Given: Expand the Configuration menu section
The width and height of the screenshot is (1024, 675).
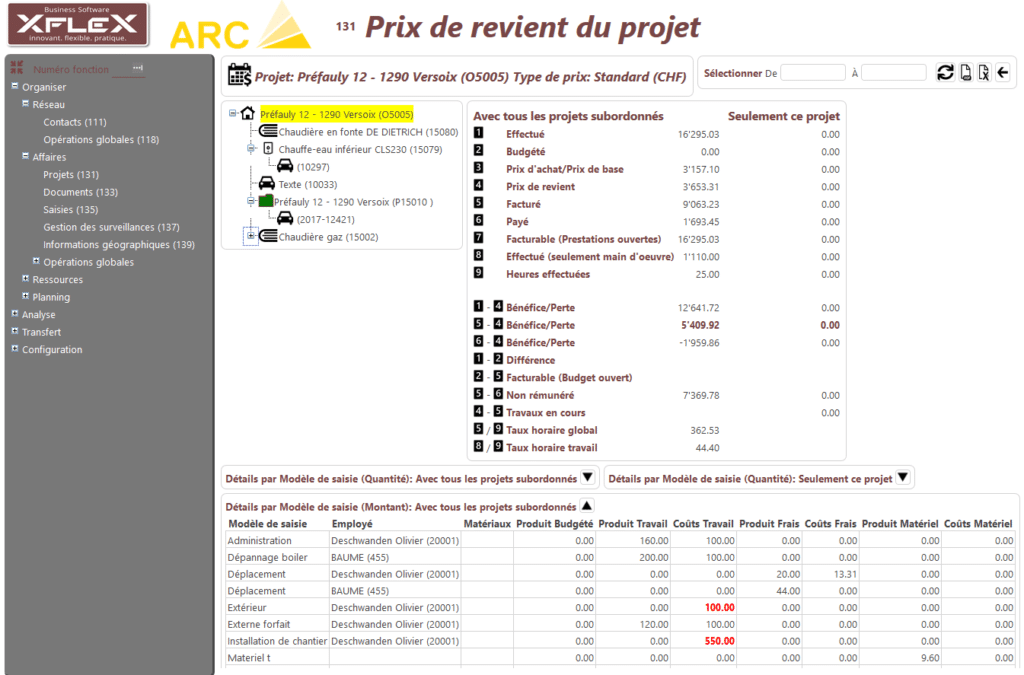Looking at the screenshot, I should point(14,349).
